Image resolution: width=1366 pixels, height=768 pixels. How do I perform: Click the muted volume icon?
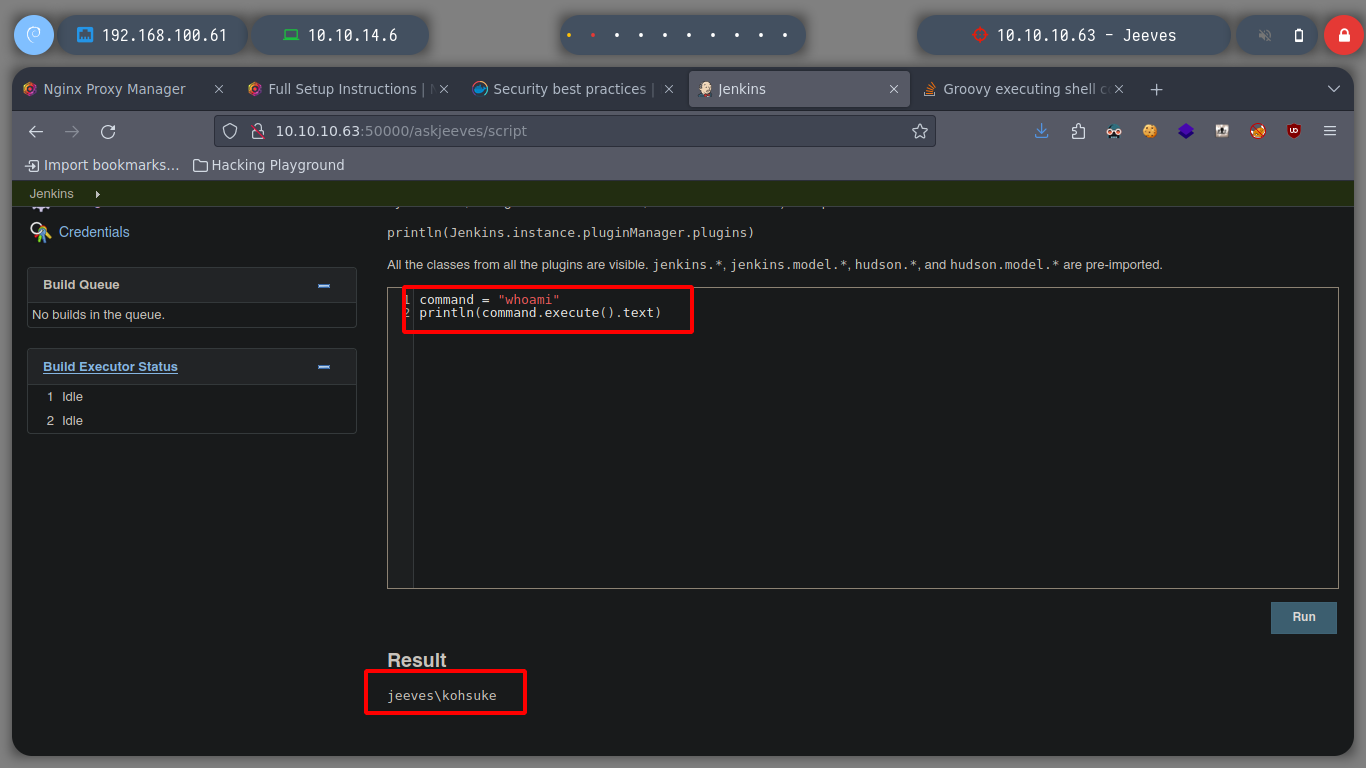1264,35
